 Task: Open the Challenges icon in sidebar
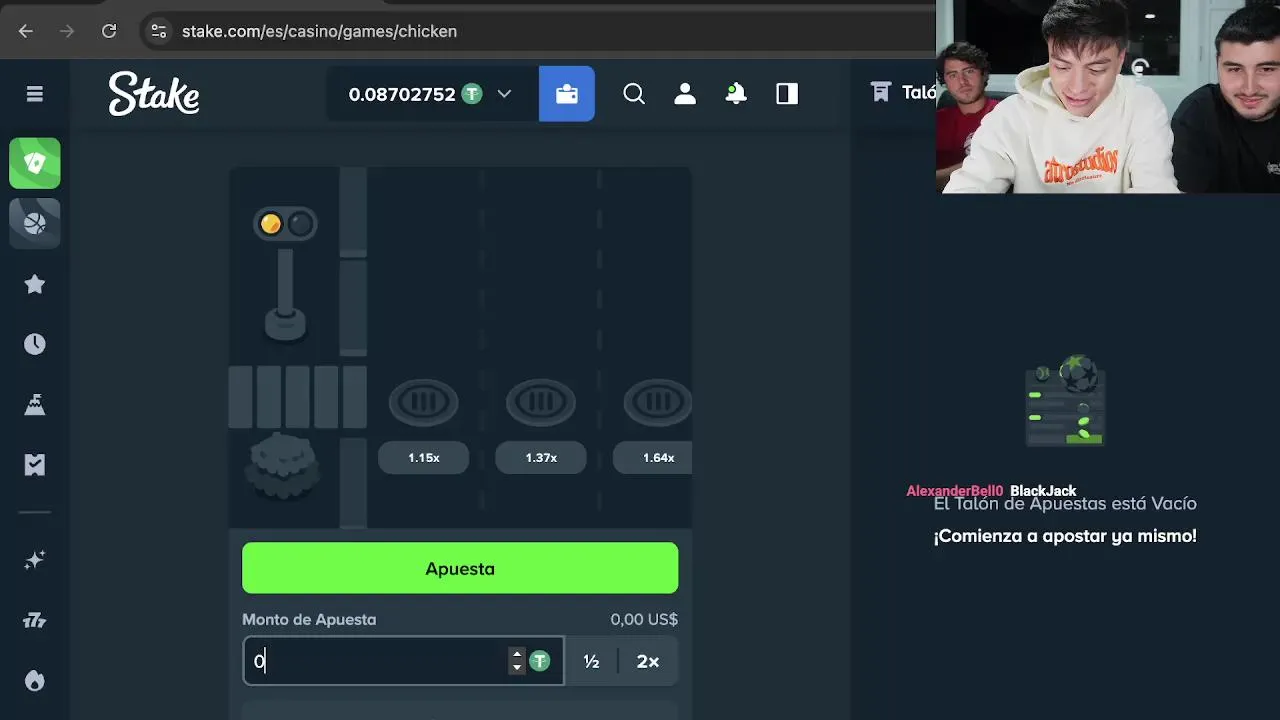pos(35,404)
